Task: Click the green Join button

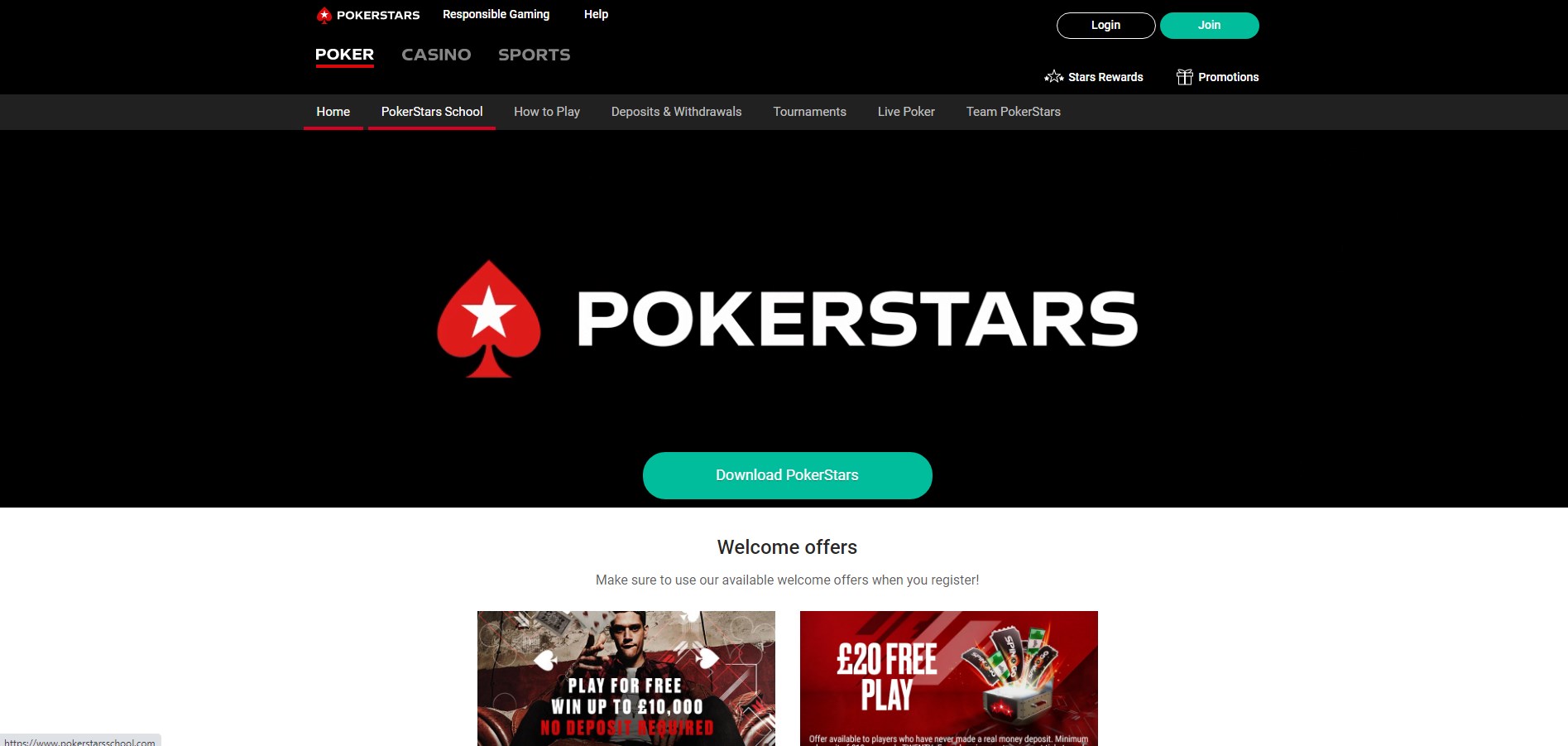Action: click(1209, 26)
